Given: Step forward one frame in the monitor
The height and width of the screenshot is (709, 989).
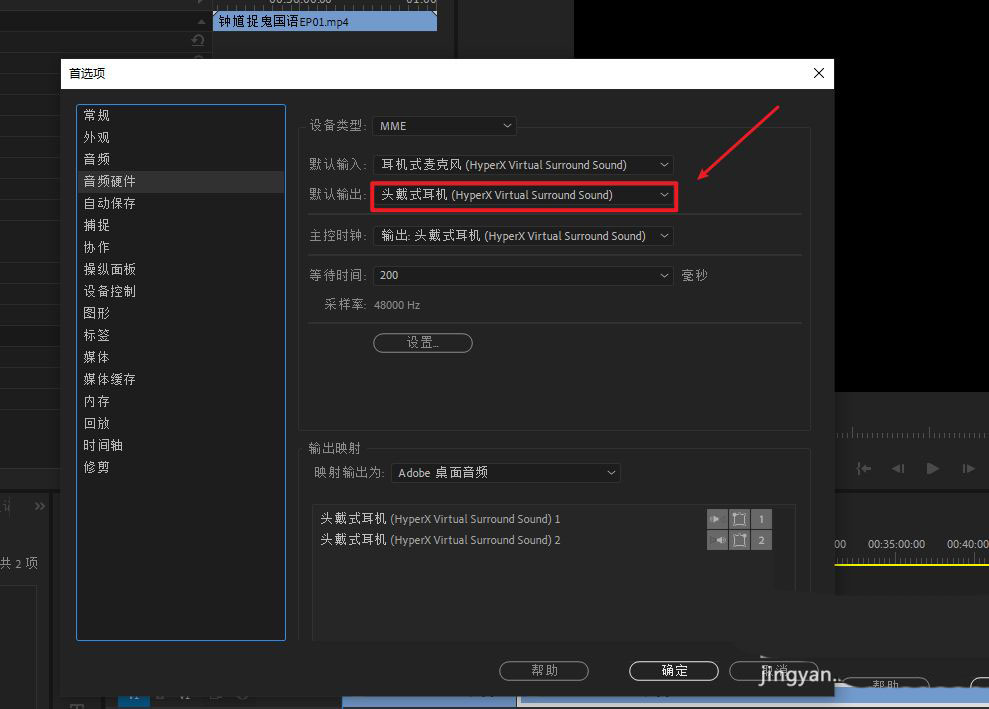Looking at the screenshot, I should (x=967, y=468).
